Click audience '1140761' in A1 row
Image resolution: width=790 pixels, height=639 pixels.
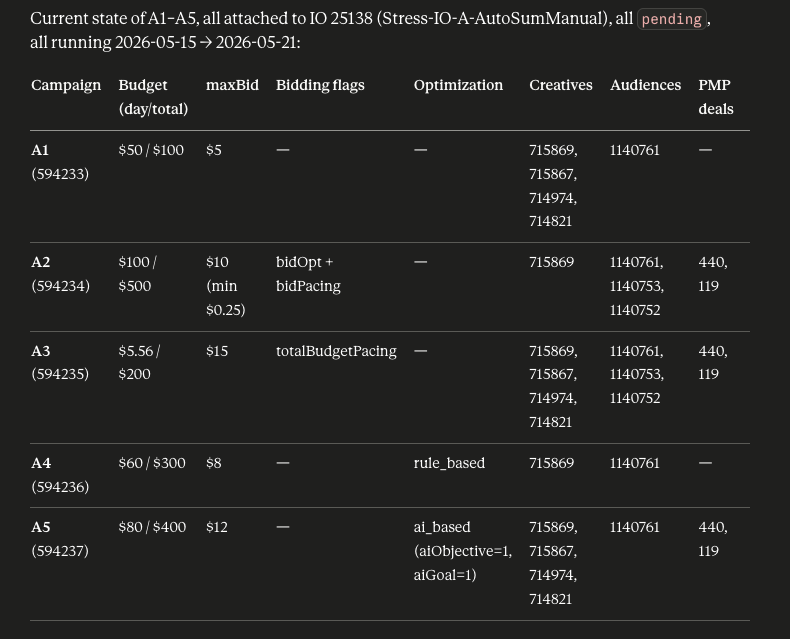click(x=634, y=150)
